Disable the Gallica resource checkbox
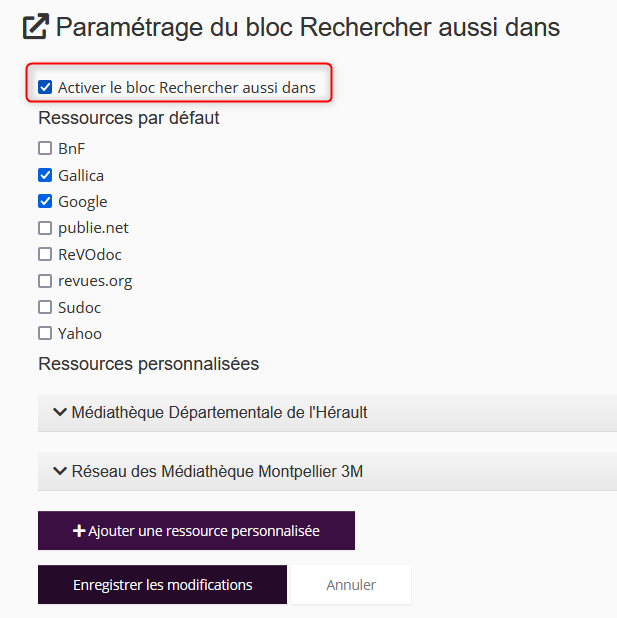Viewport: 617px width, 618px height. pos(45,175)
